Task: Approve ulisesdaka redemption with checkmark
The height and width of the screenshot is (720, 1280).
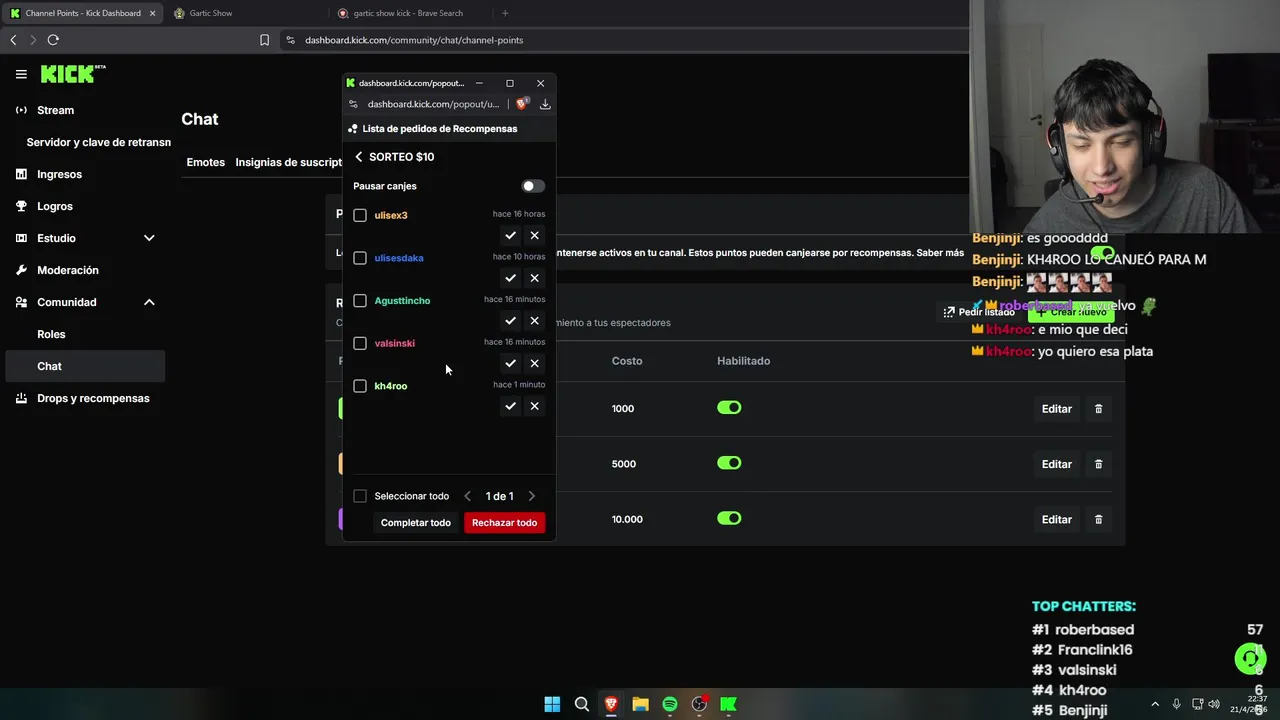Action: [x=510, y=278]
